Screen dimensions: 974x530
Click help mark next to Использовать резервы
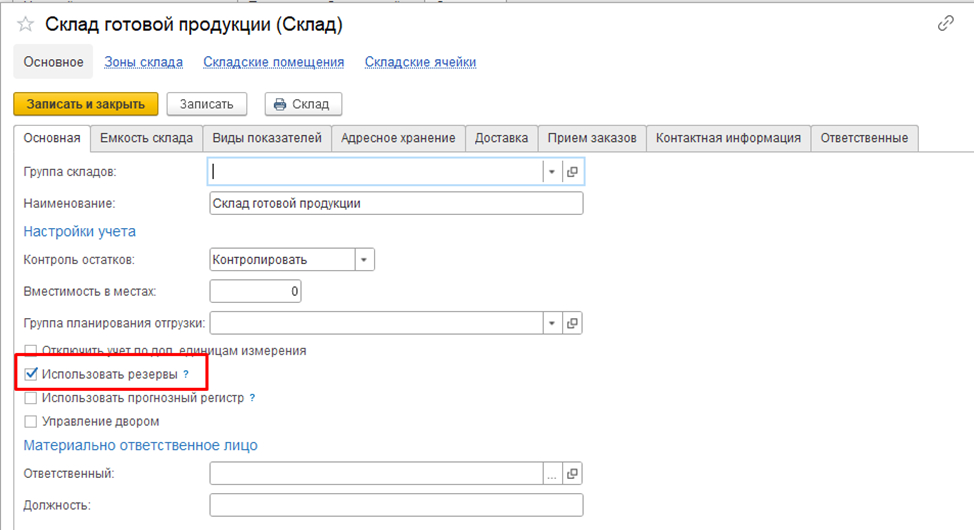pos(186,374)
